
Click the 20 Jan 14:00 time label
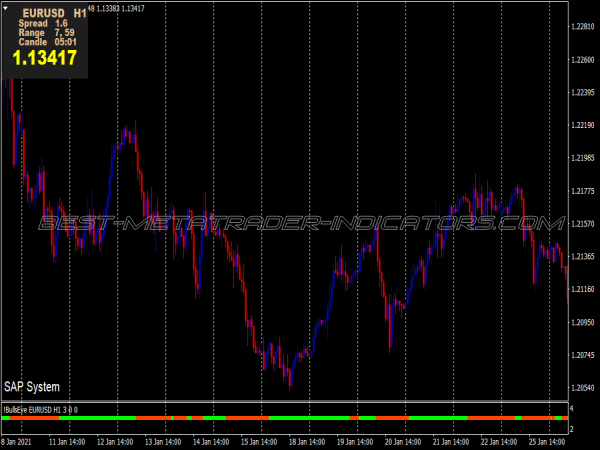403,442
